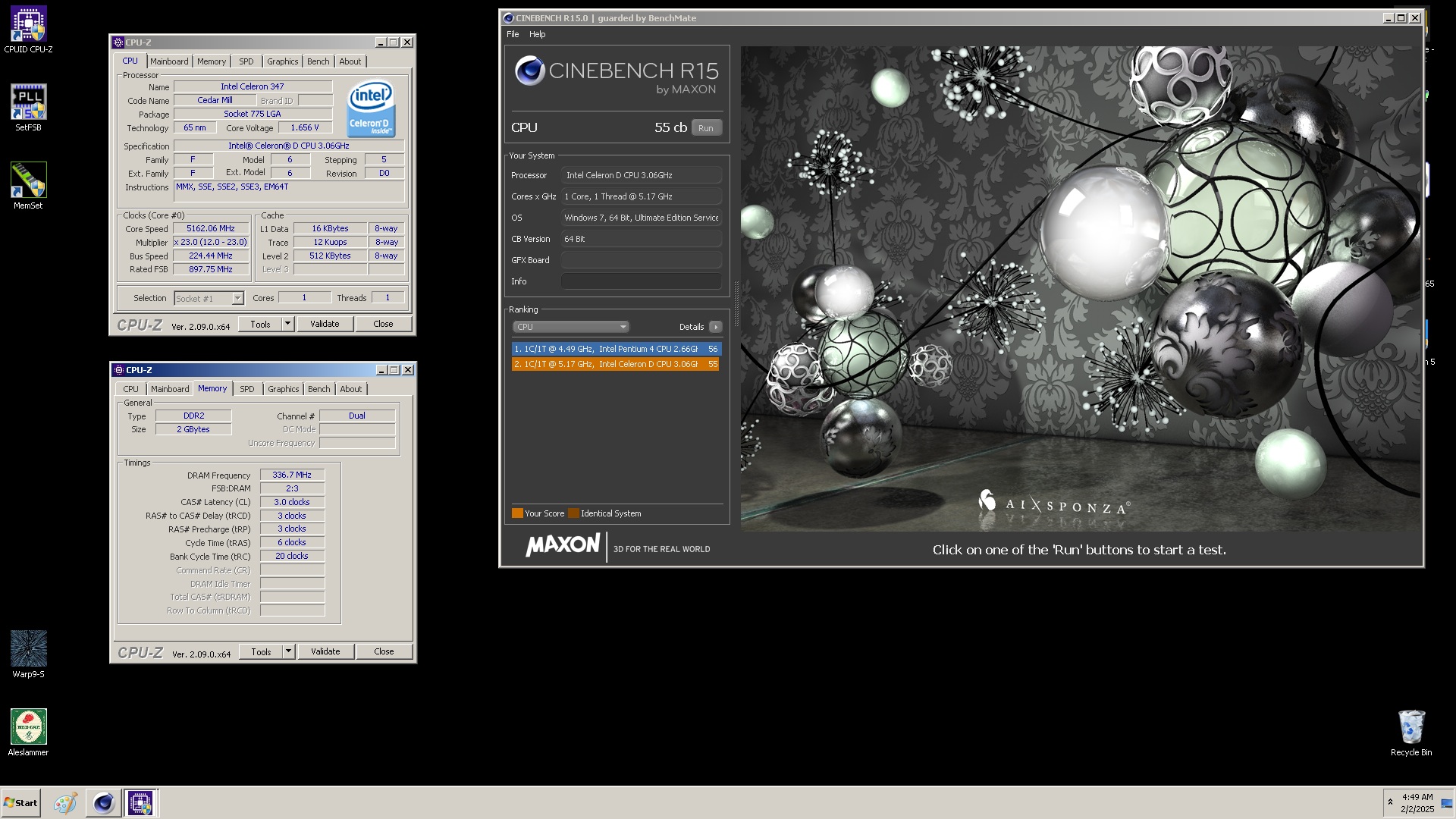Click the Your Score orange color swatch
Image resolution: width=1456 pixels, height=819 pixels.
tap(517, 513)
